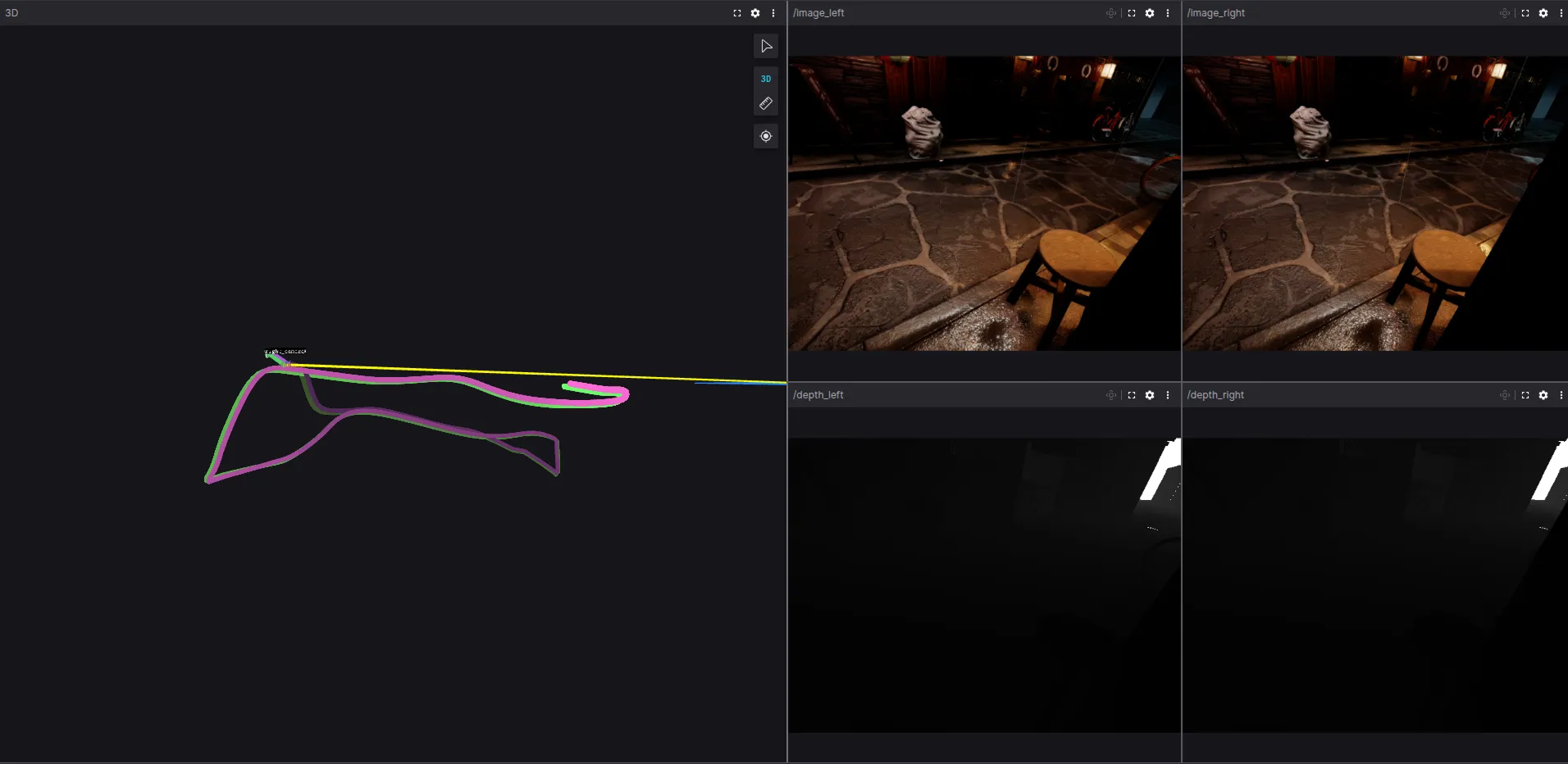Fullscreen the 3D panel
Screen dimensions: 1568x764
(x=737, y=13)
